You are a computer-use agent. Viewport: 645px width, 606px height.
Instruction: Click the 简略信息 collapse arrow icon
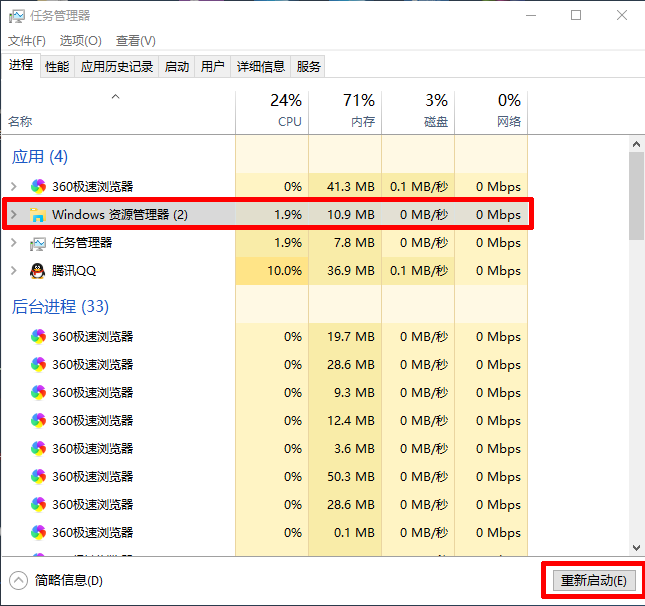(x=18, y=580)
